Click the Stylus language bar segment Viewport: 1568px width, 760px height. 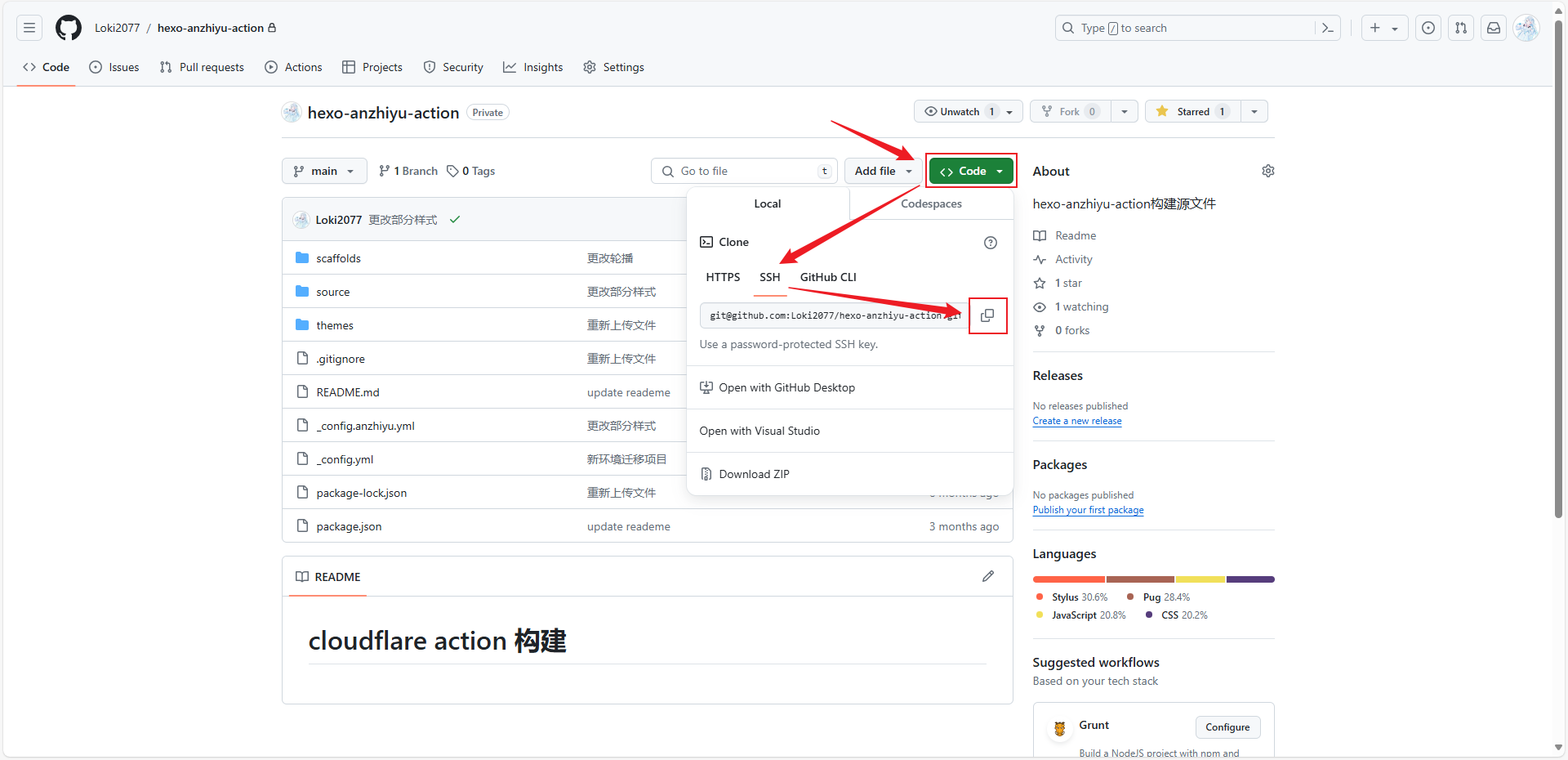(1069, 579)
